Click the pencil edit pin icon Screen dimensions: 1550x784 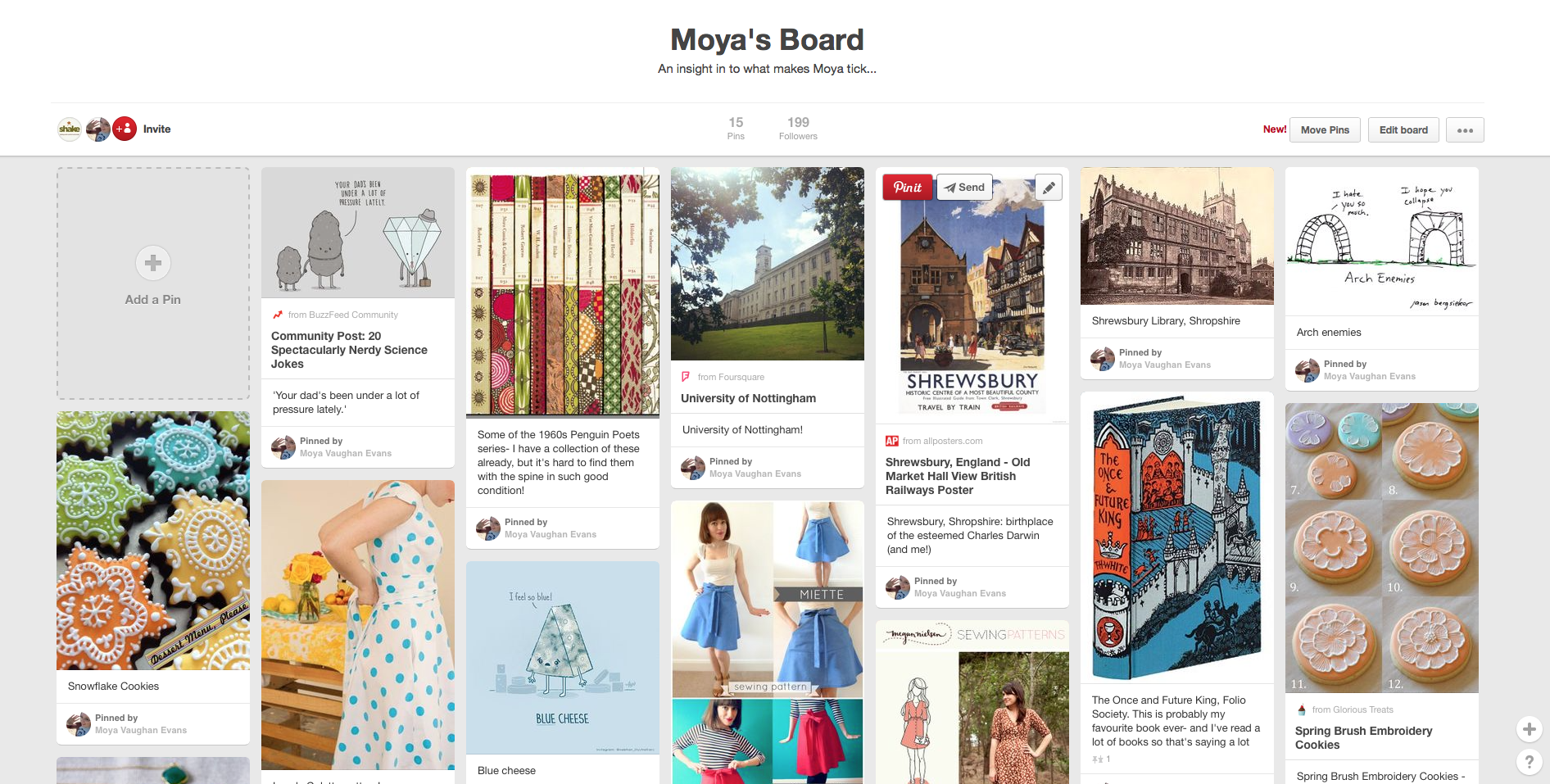coord(1049,188)
